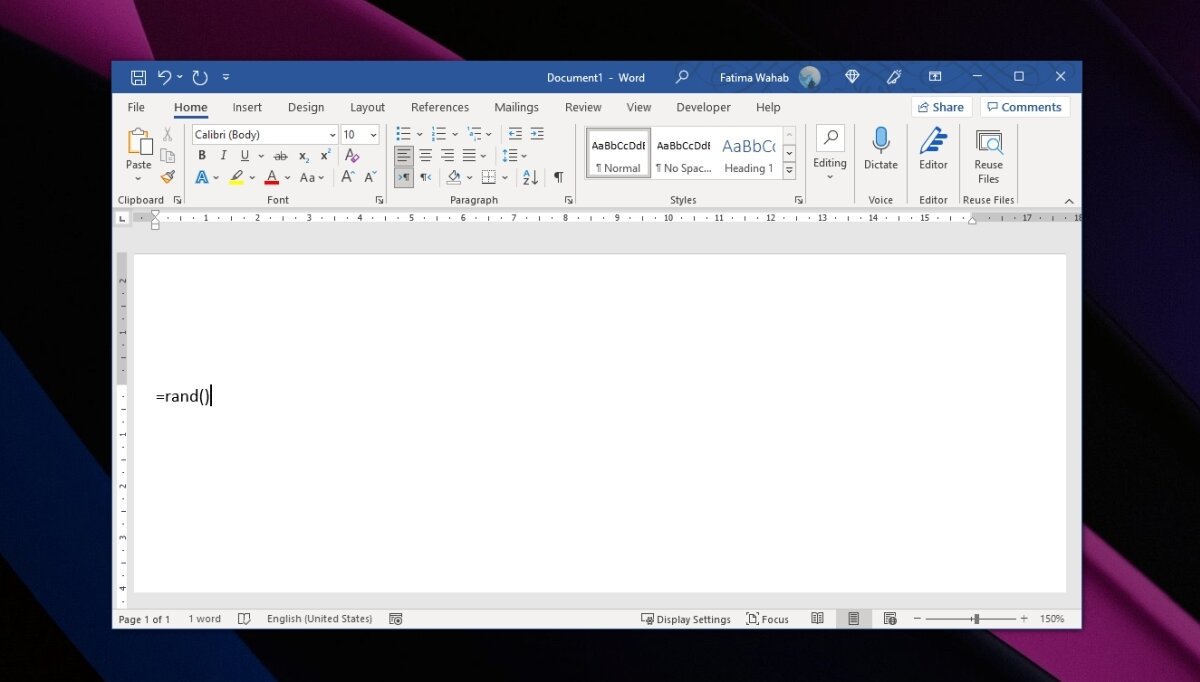Viewport: 1200px width, 682px height.
Task: Open the Comments panel
Action: (1025, 107)
